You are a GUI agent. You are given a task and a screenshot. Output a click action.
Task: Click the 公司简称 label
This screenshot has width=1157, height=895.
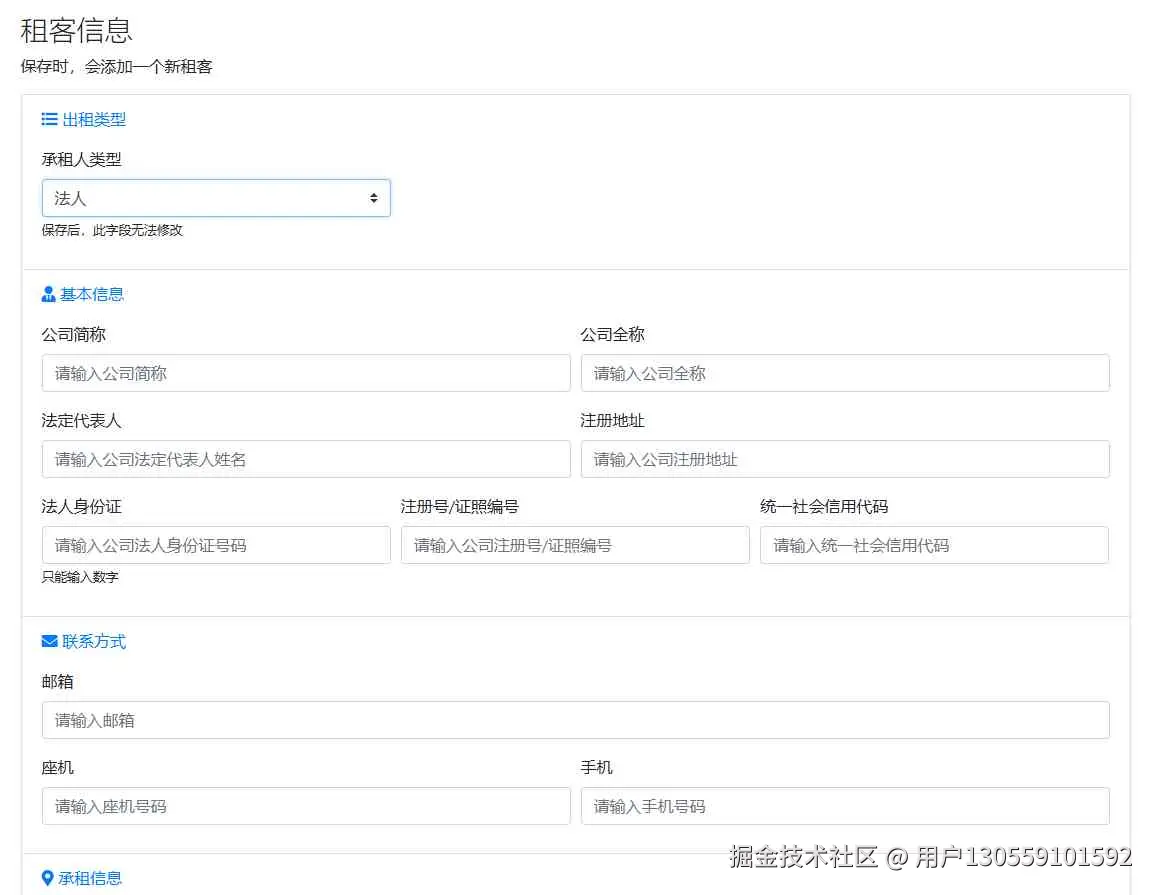[73, 334]
